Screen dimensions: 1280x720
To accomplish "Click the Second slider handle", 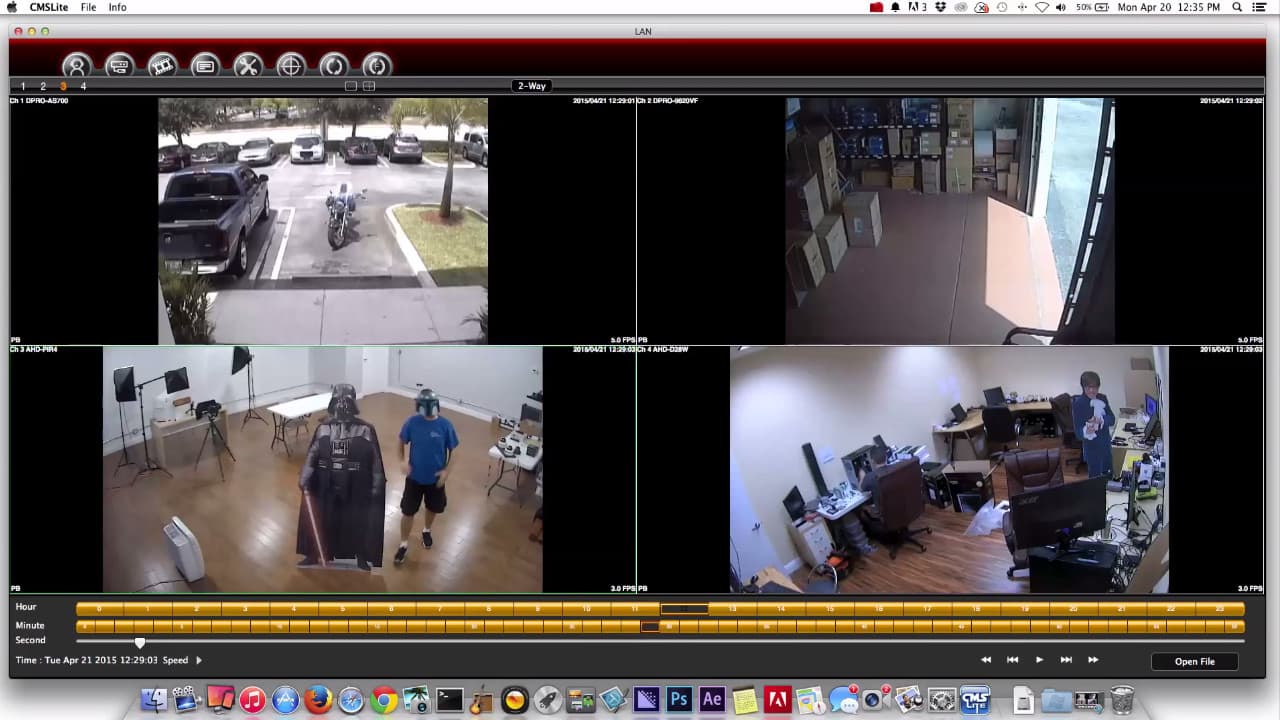I will tap(140, 642).
